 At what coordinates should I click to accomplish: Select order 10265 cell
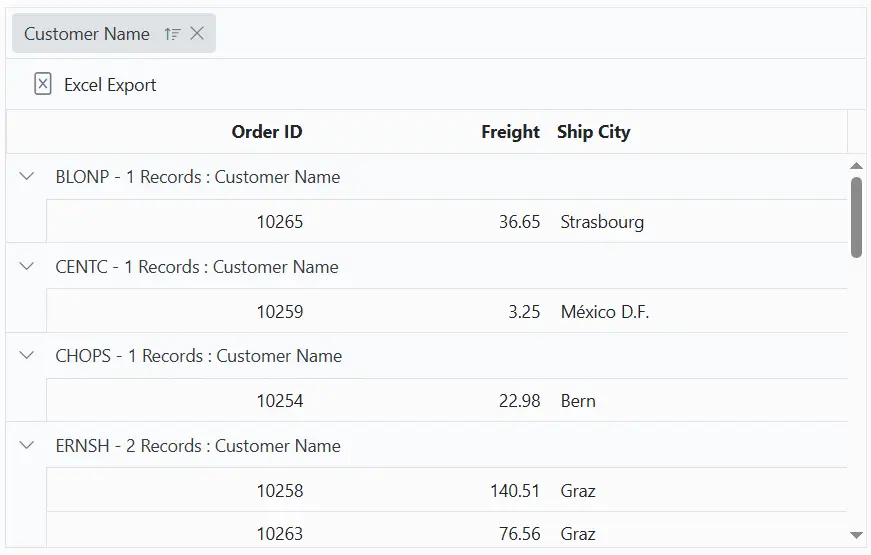(280, 222)
